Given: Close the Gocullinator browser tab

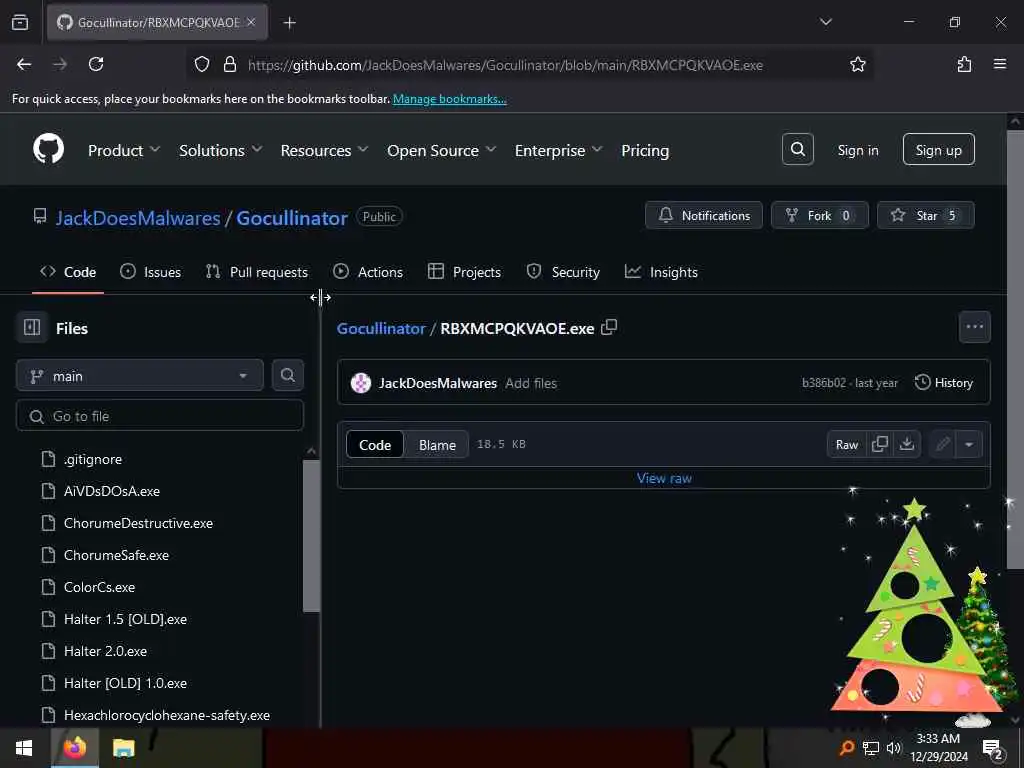Looking at the screenshot, I should point(251,22).
